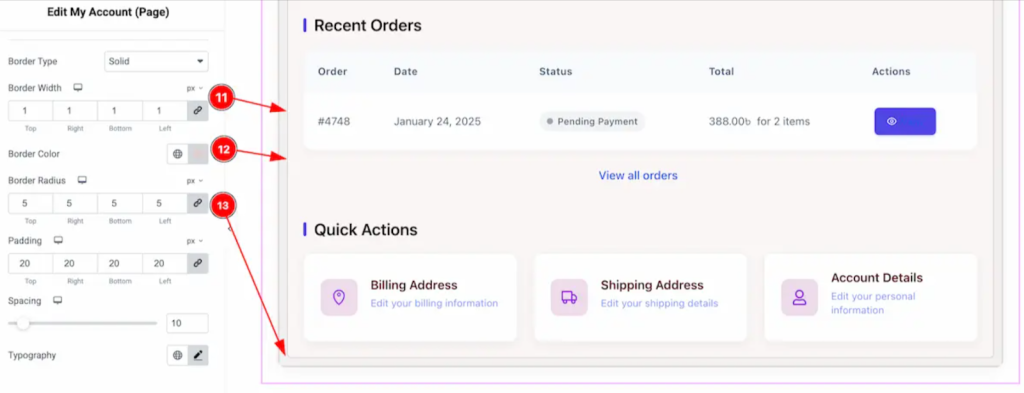This screenshot has width=1024, height=393.
Task: Change the Padding px unit selector
Action: tap(195, 241)
